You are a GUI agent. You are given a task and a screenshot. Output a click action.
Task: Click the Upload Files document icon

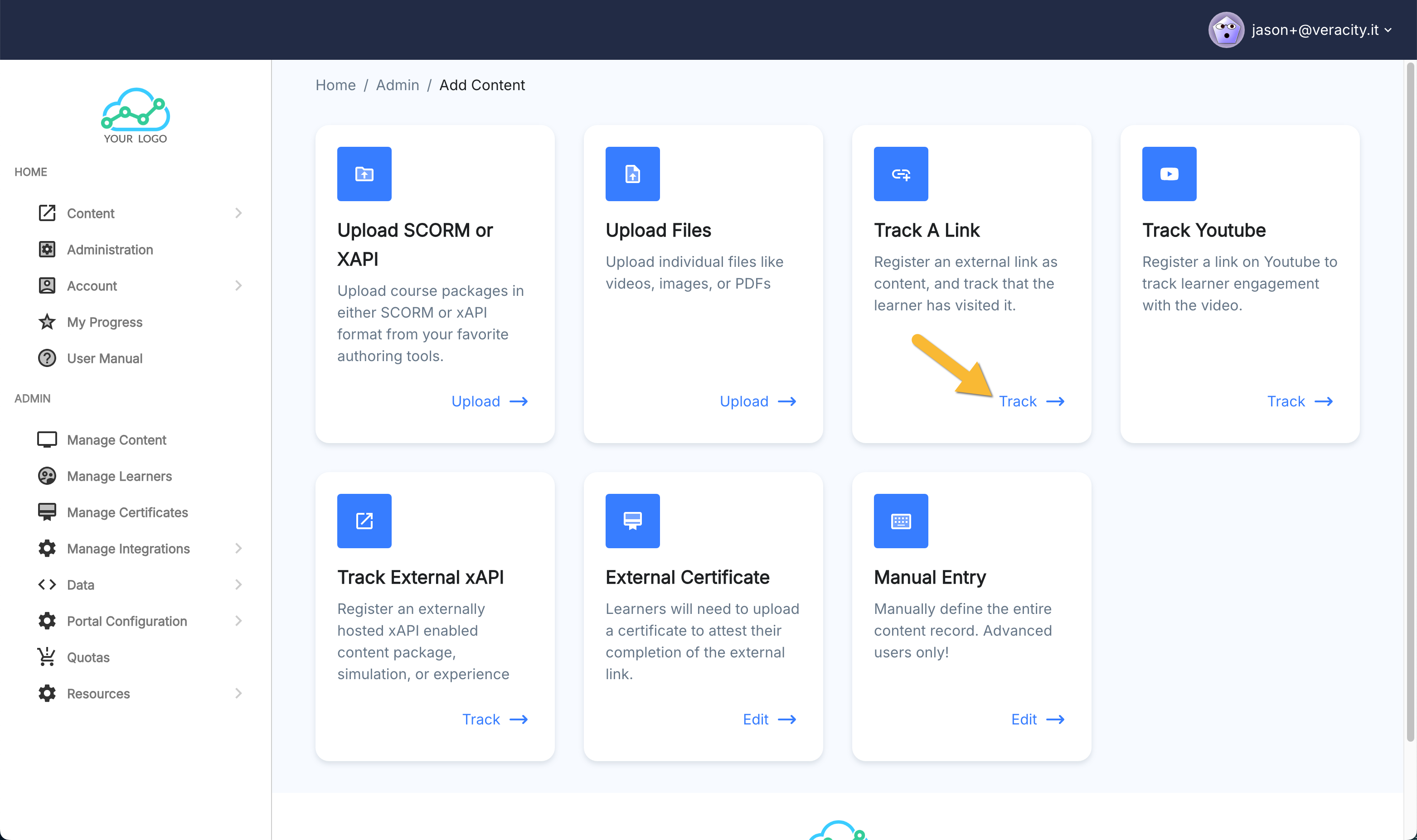(x=632, y=174)
